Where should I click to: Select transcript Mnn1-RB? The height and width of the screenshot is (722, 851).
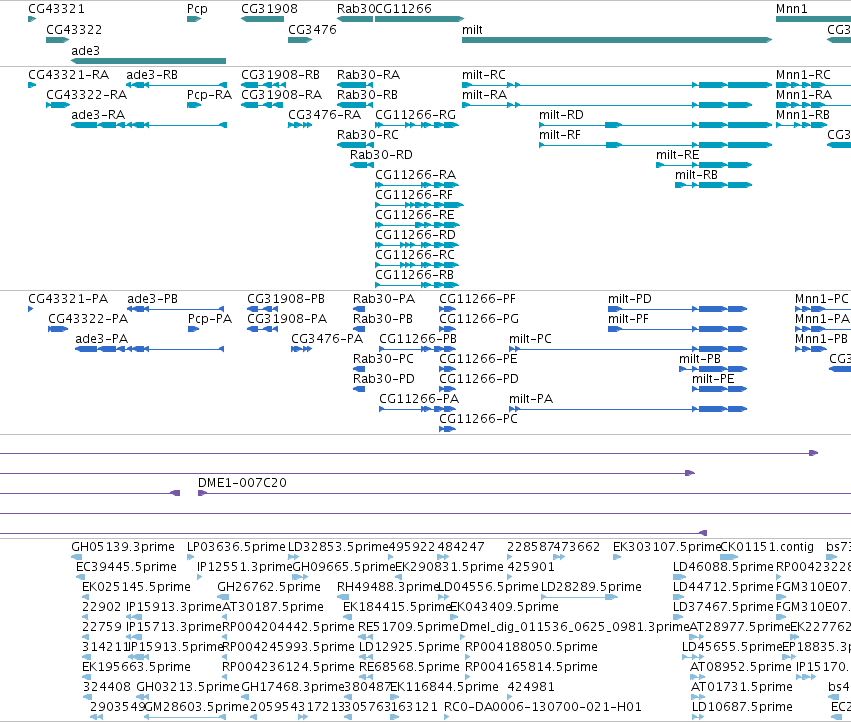click(x=803, y=115)
